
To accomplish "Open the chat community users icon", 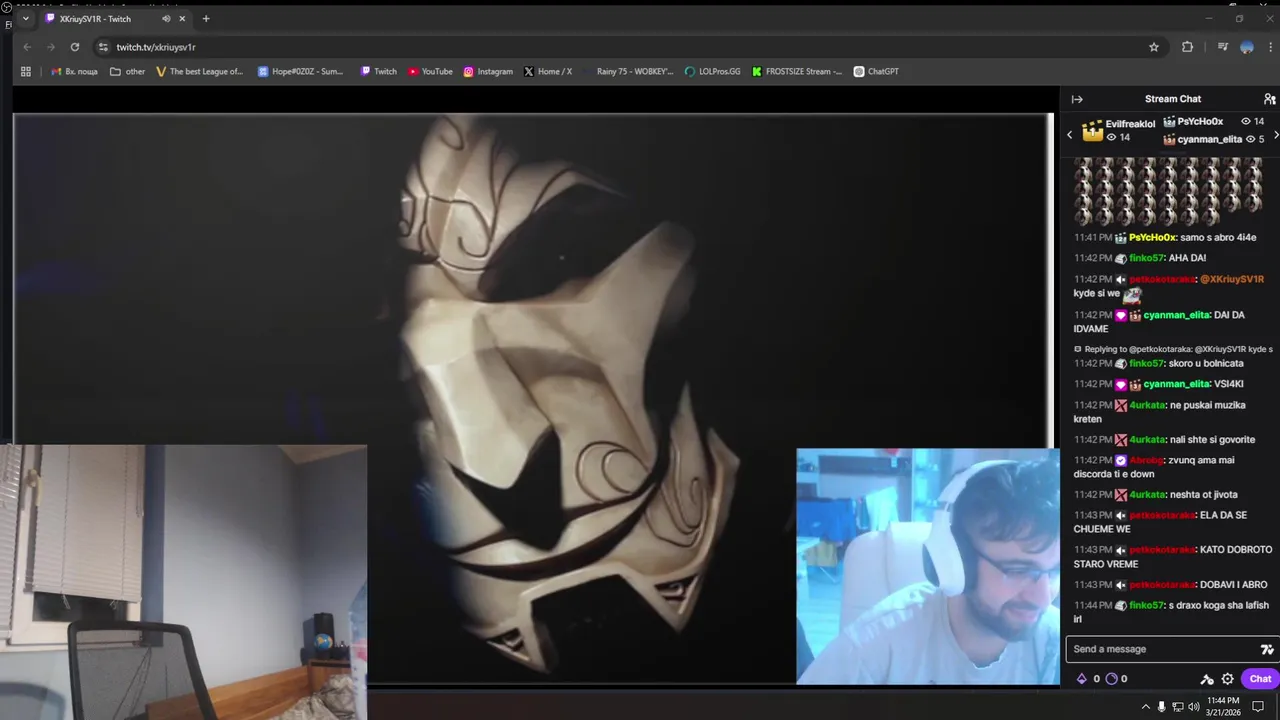I will point(1269,99).
